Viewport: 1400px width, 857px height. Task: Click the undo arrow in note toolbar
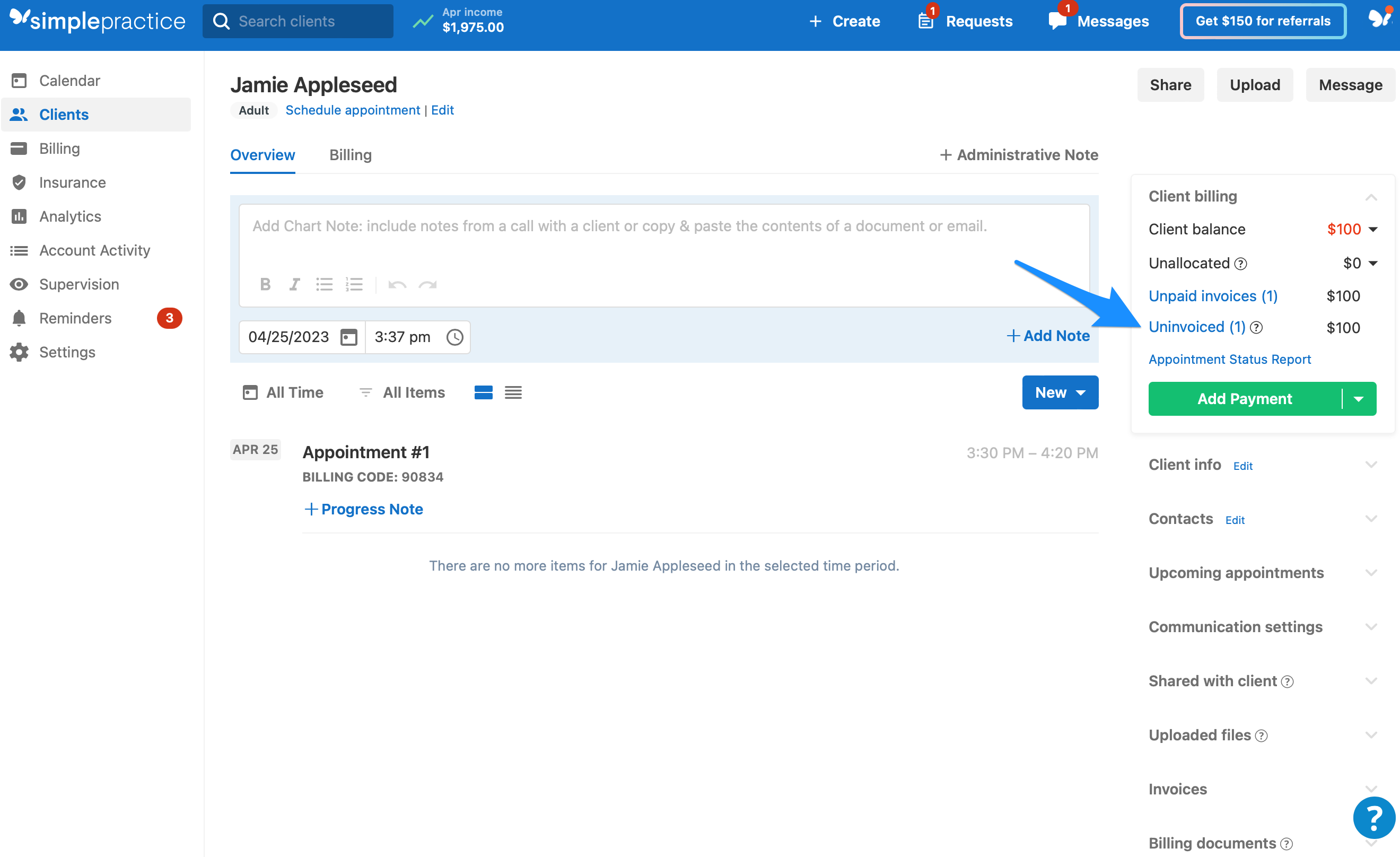(x=397, y=284)
